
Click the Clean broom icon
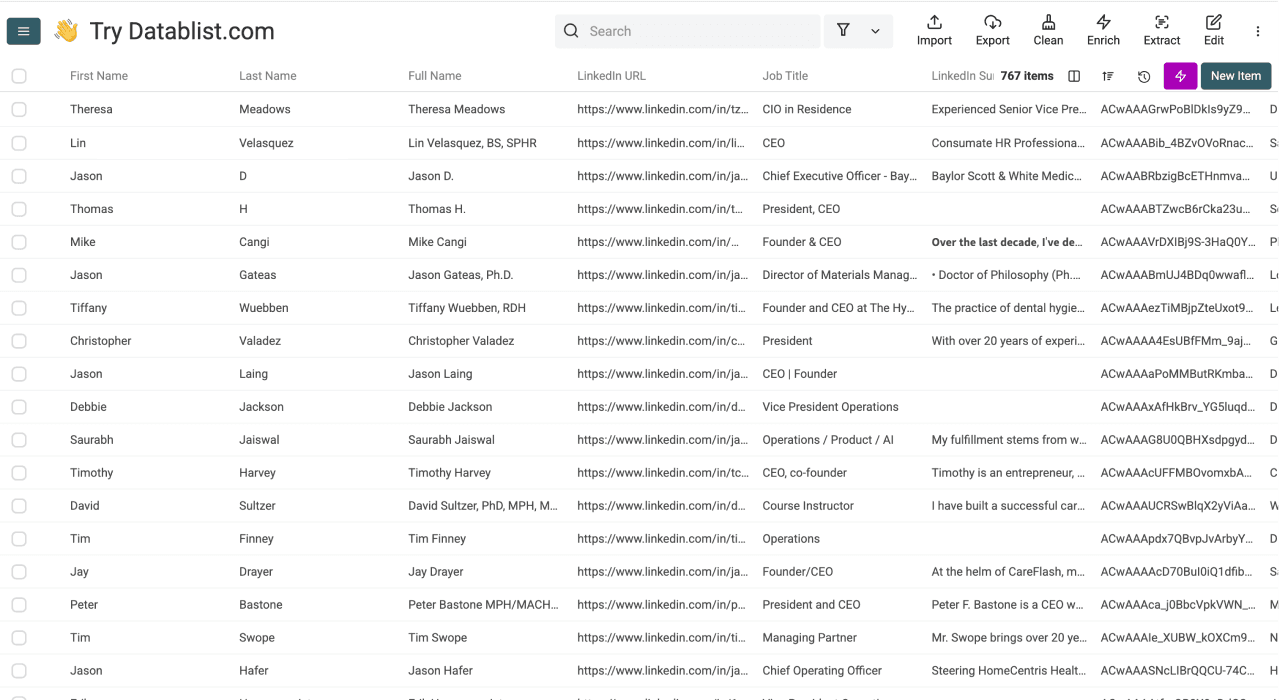point(1047,30)
